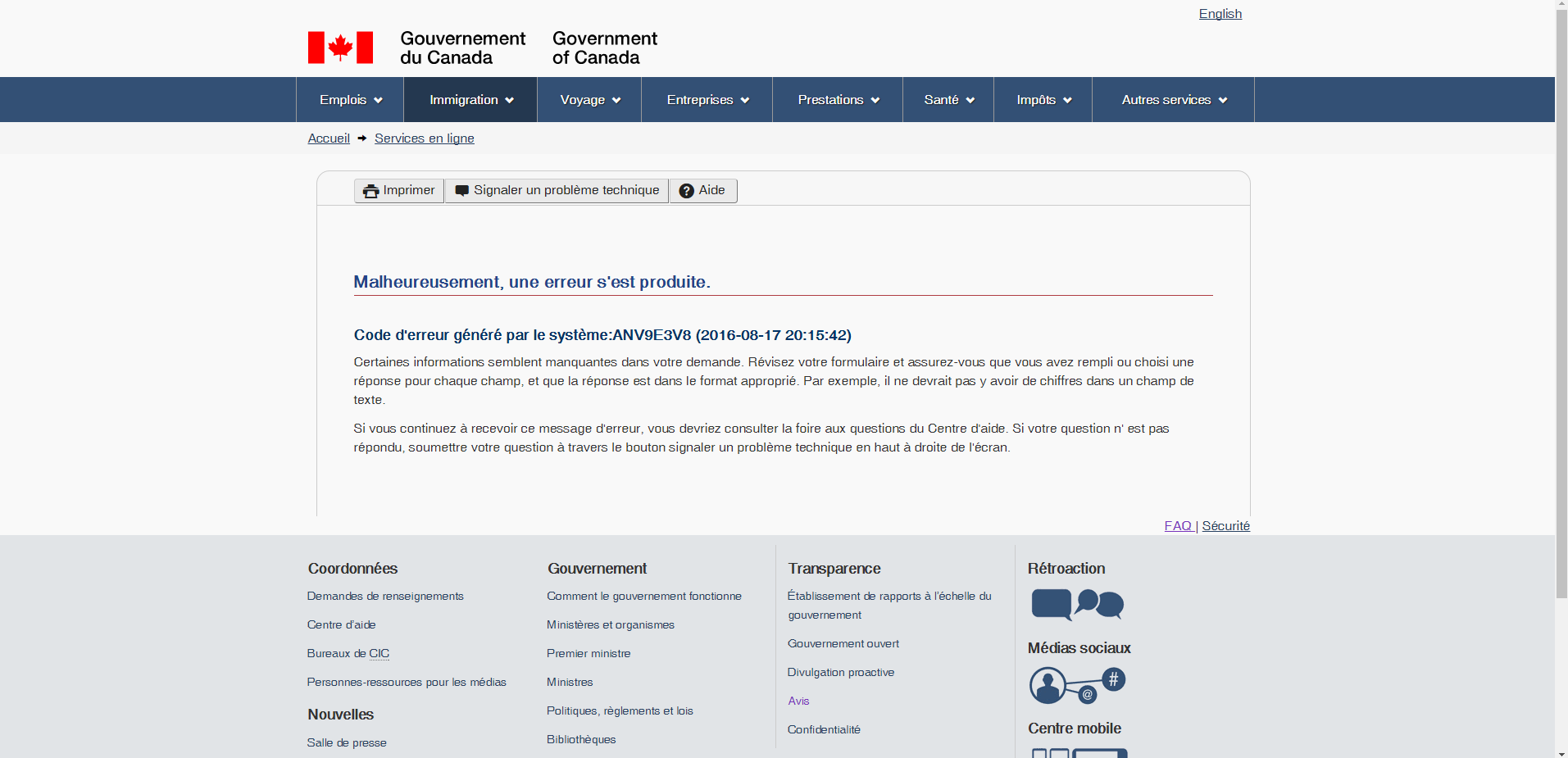The image size is (1568, 758).
Task: Click the question mark Aide icon
Action: tap(687, 191)
